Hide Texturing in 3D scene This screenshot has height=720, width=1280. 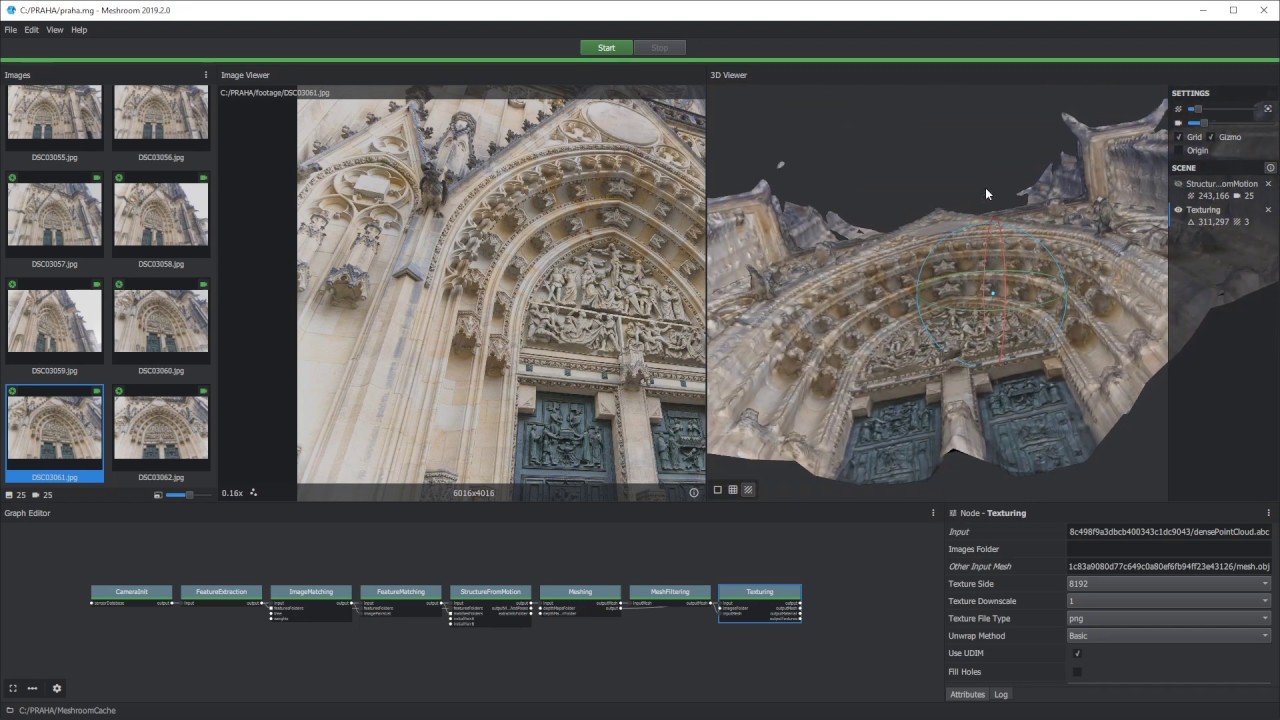click(x=1178, y=210)
